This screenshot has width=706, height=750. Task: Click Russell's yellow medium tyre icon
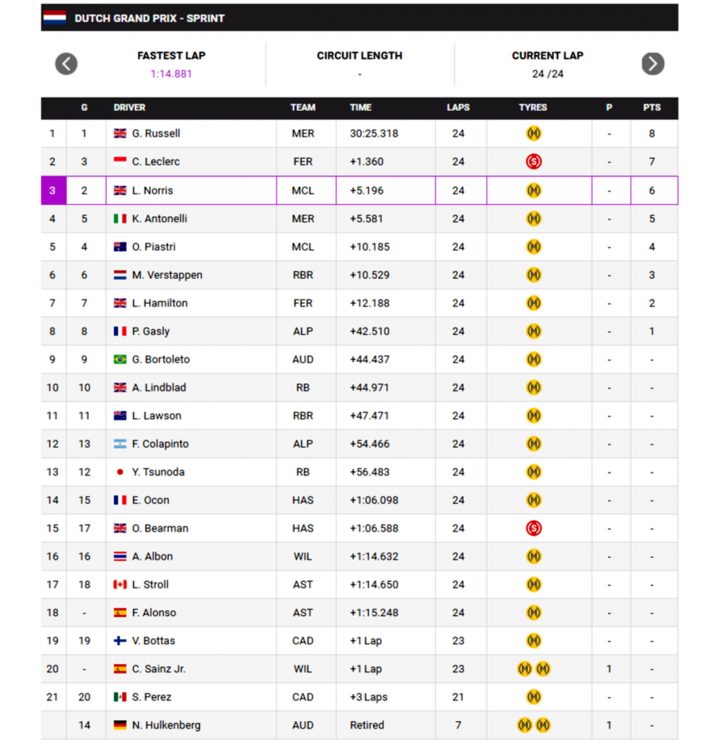point(533,133)
